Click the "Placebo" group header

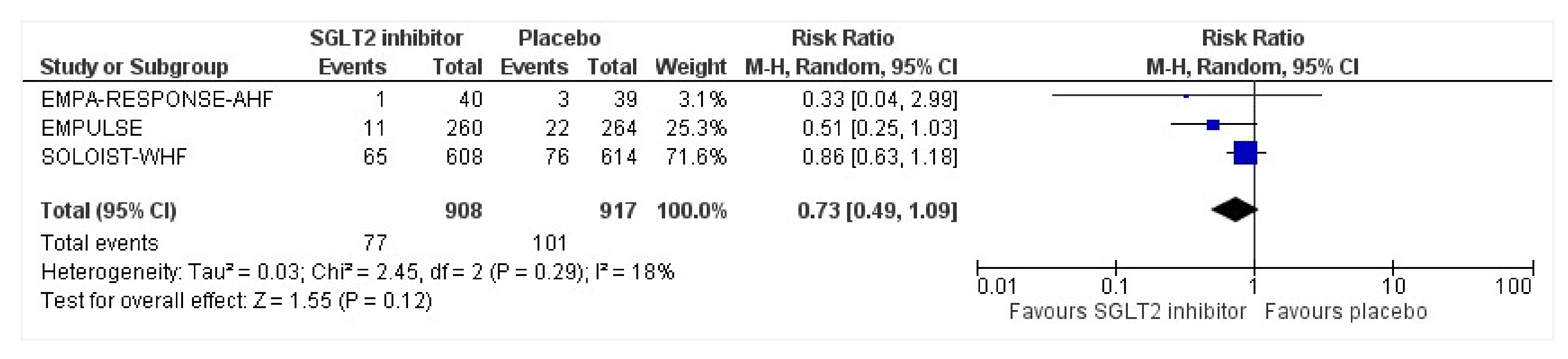pyautogui.click(x=559, y=39)
